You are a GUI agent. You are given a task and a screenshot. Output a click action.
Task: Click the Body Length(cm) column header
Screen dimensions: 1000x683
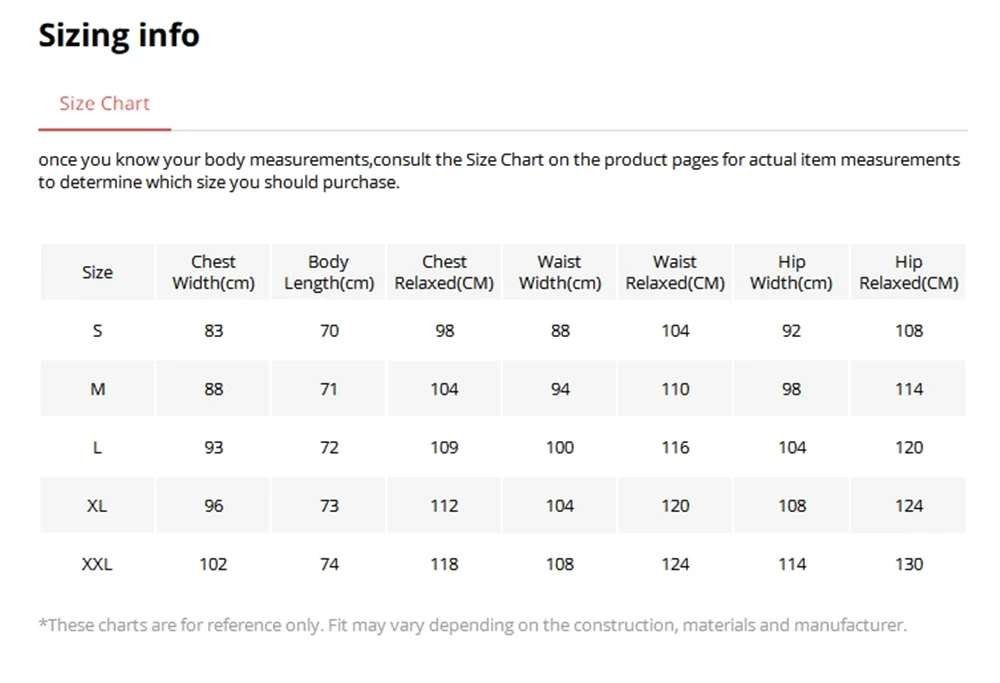[x=329, y=272]
